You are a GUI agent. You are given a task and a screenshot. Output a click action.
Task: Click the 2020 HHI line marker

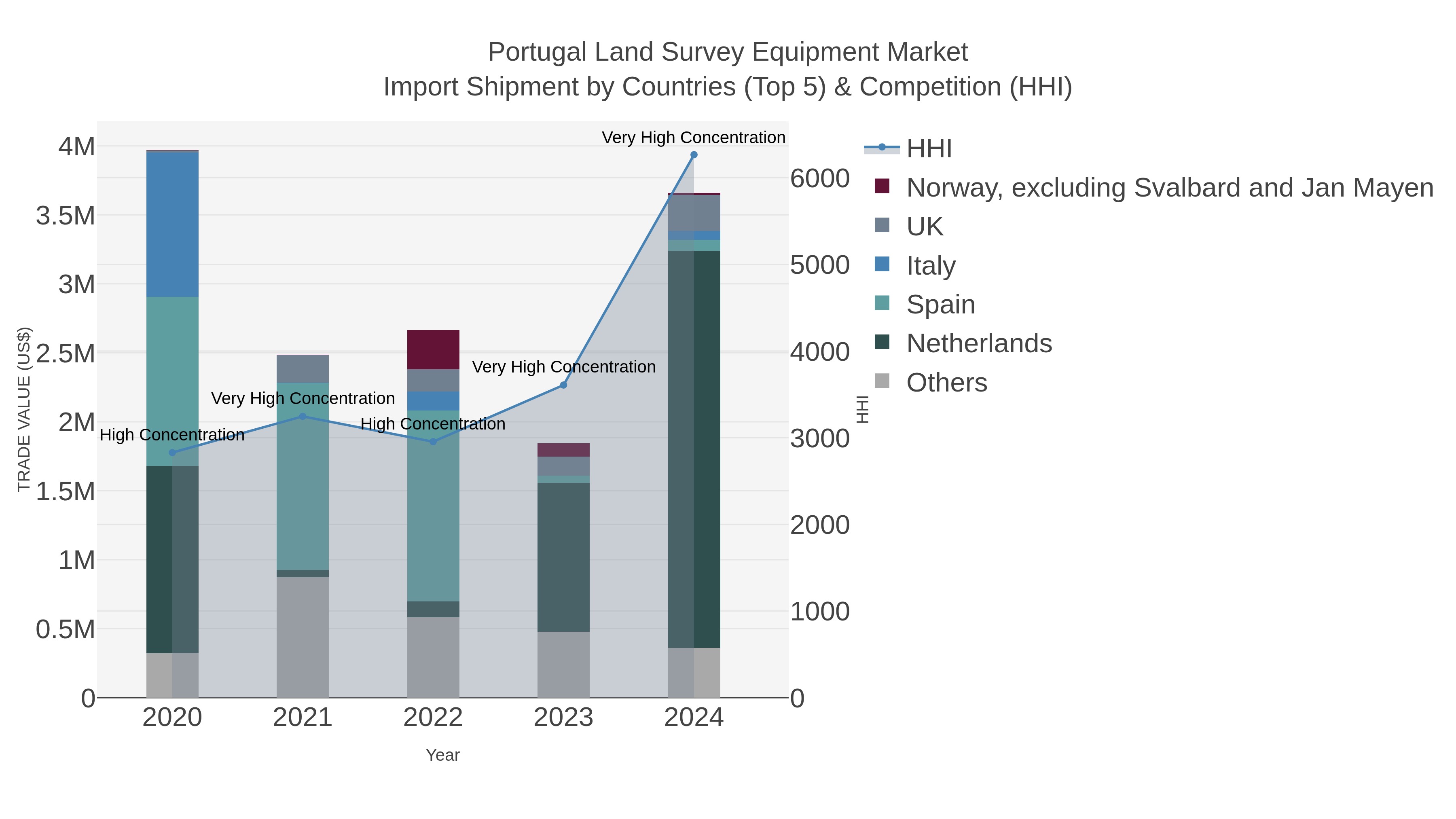(x=172, y=453)
